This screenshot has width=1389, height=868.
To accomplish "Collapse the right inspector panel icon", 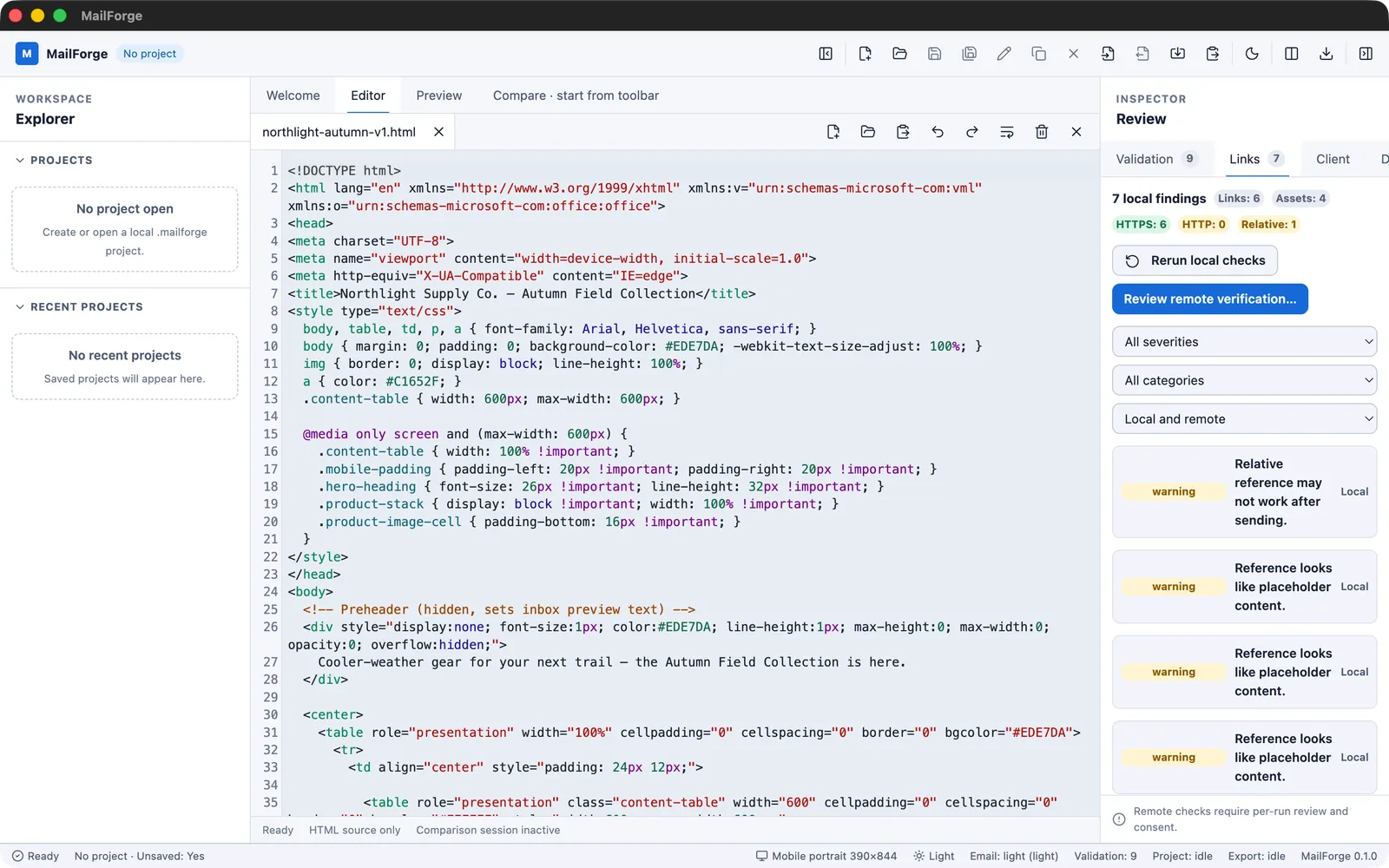I will click(x=1366, y=54).
